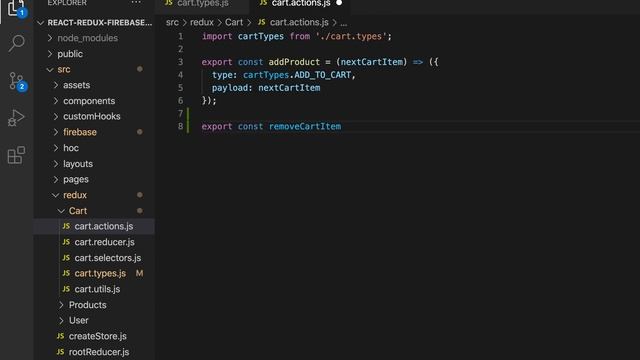This screenshot has height=360, width=640.
Task: Click JS icon of cart.actions.js in the tree
Action: pyautogui.click(x=66, y=226)
